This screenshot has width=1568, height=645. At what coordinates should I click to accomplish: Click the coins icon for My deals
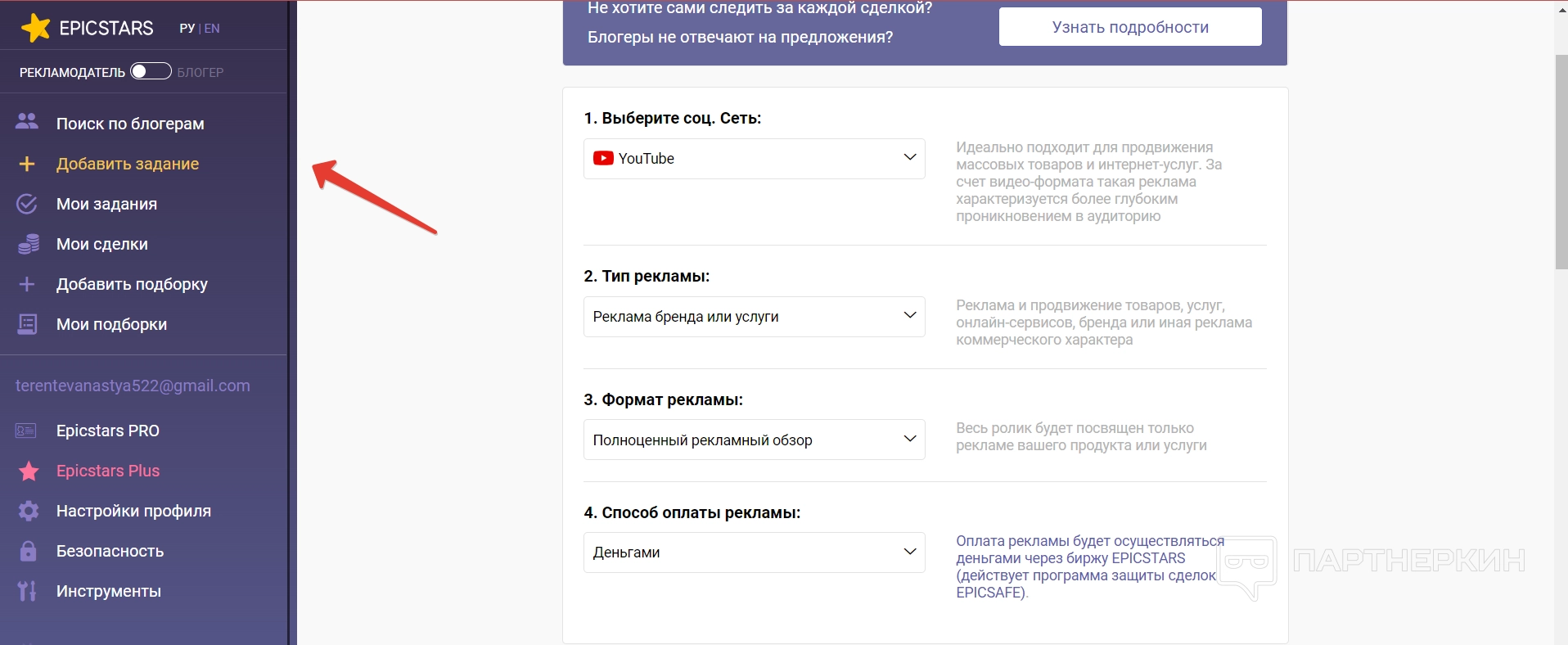click(28, 244)
